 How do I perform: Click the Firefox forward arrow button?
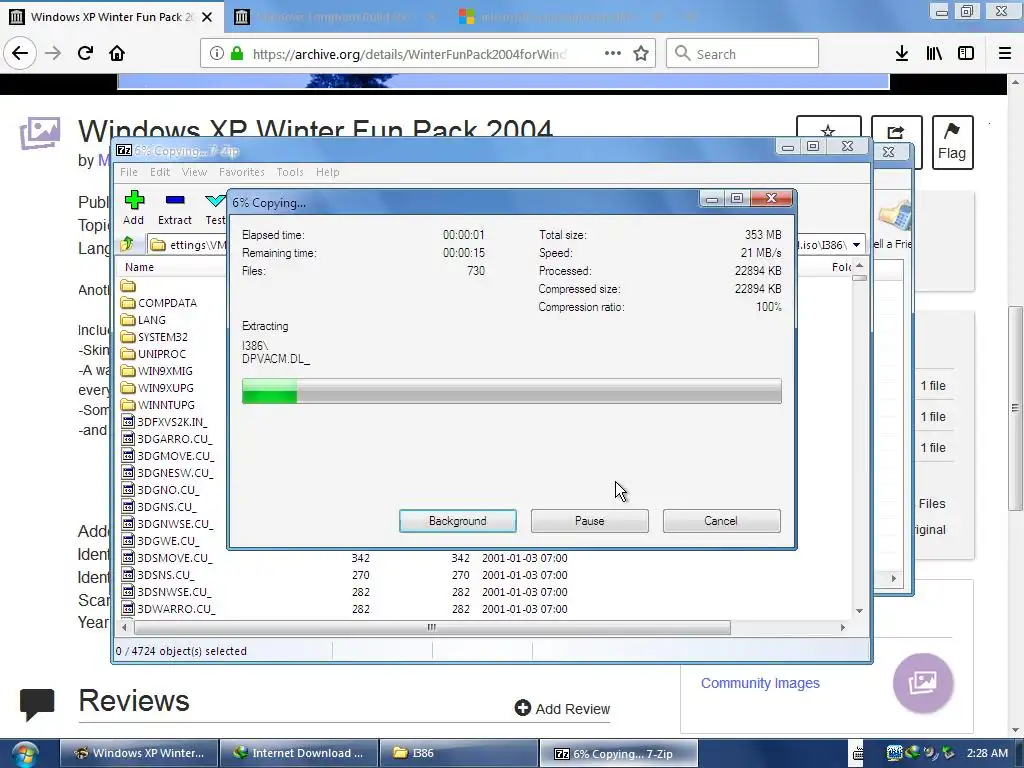(53, 53)
